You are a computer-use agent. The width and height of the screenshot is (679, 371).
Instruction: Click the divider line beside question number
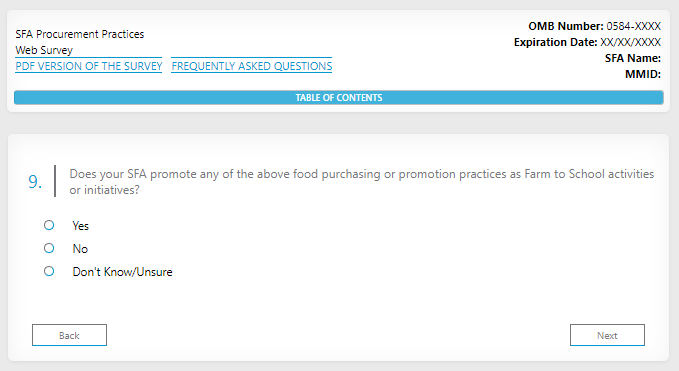tap(55, 181)
